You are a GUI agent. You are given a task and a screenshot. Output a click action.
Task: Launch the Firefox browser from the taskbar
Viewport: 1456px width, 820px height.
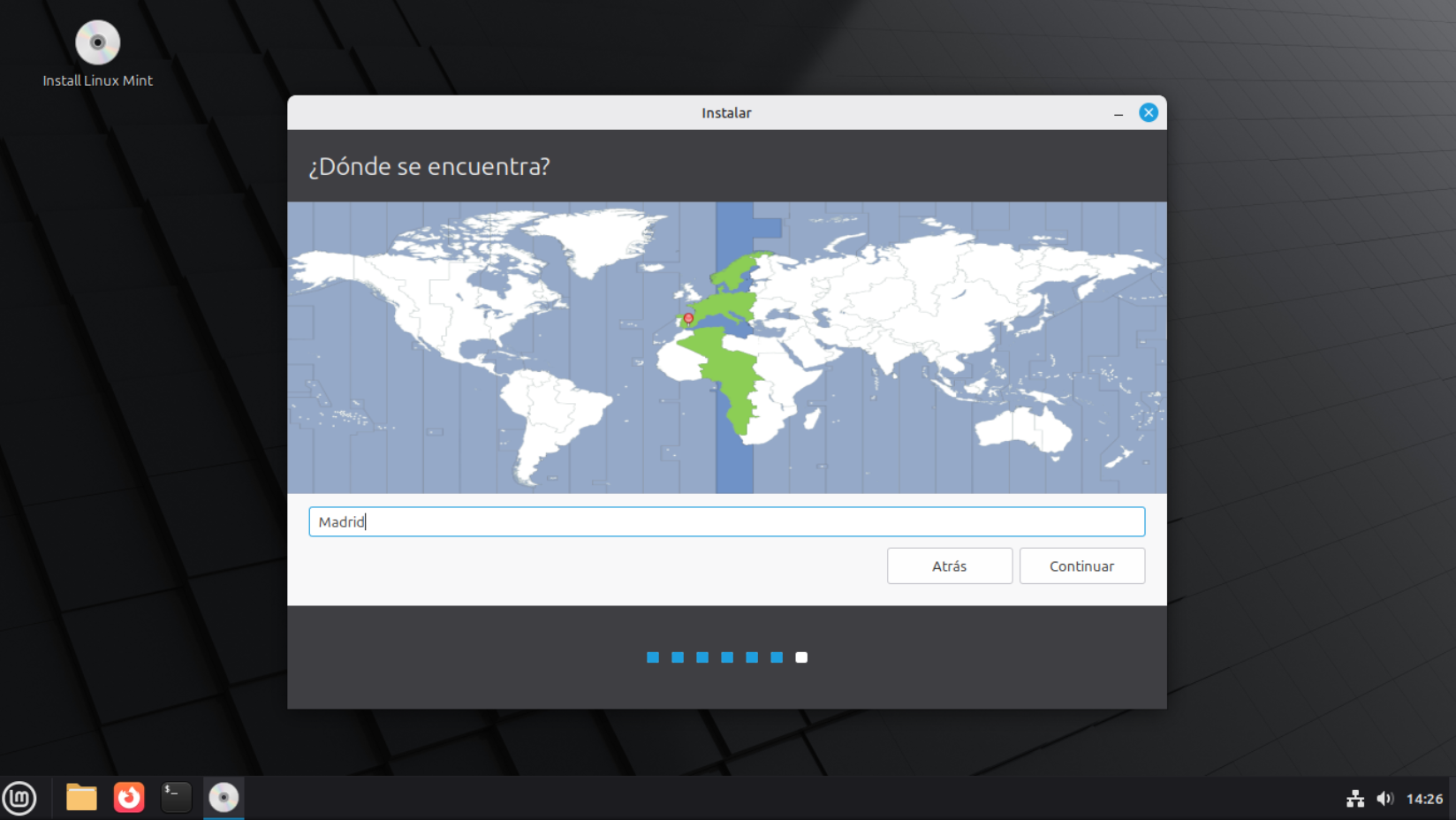point(129,798)
